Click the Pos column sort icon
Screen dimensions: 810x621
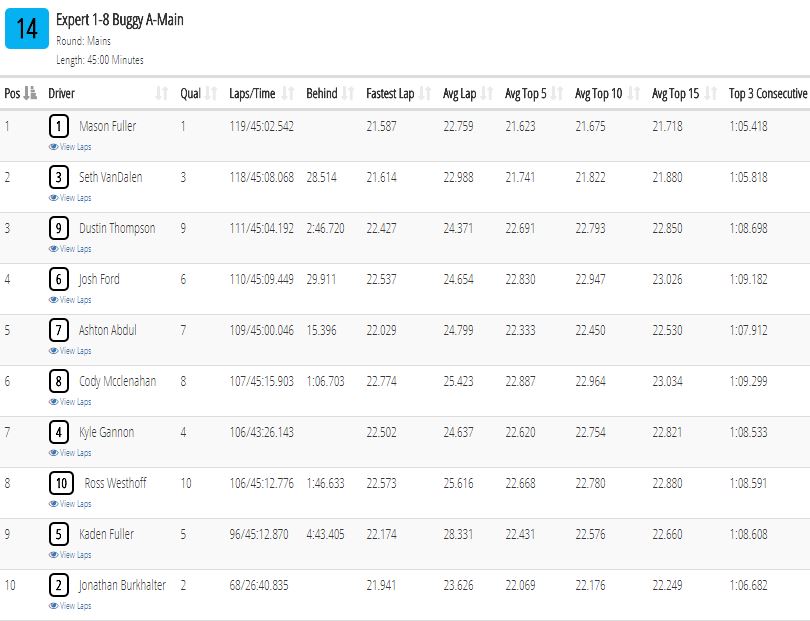pyautogui.click(x=30, y=93)
